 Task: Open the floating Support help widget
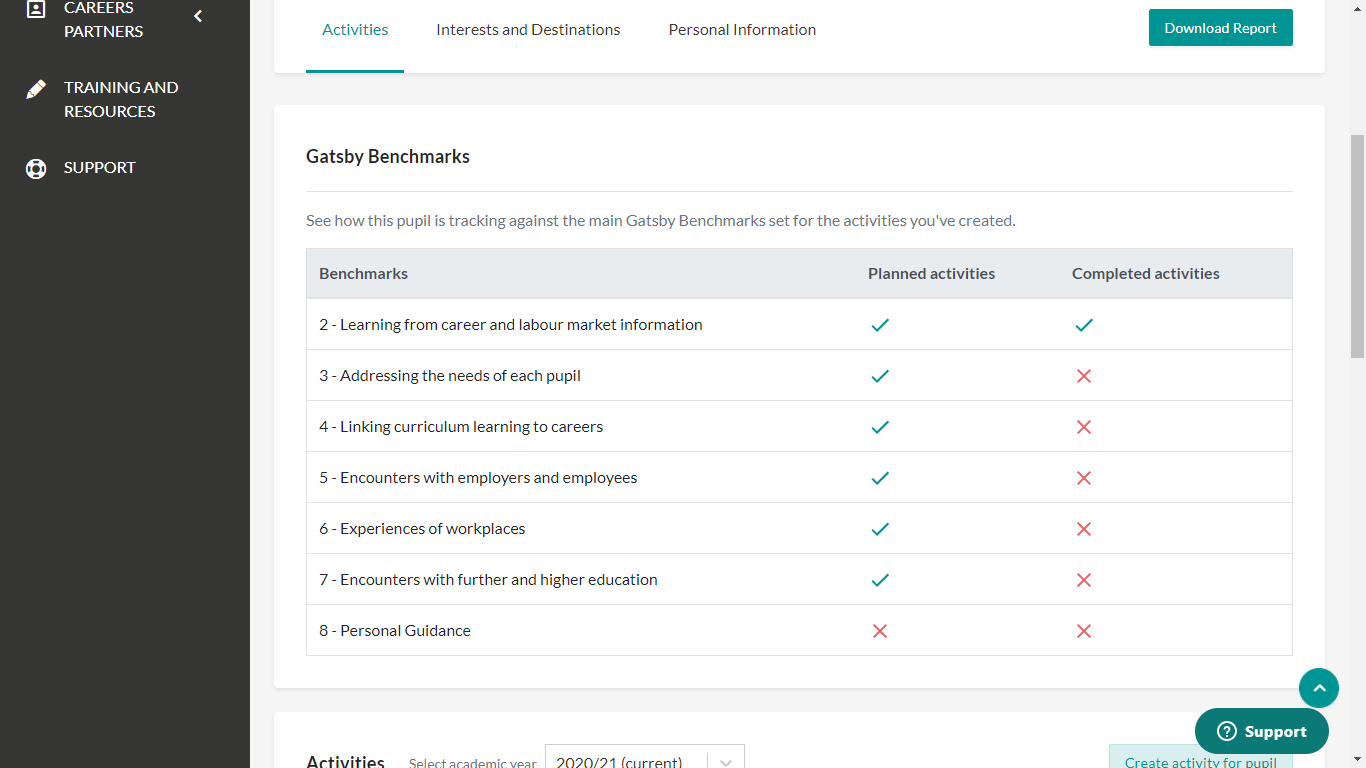coord(1261,731)
